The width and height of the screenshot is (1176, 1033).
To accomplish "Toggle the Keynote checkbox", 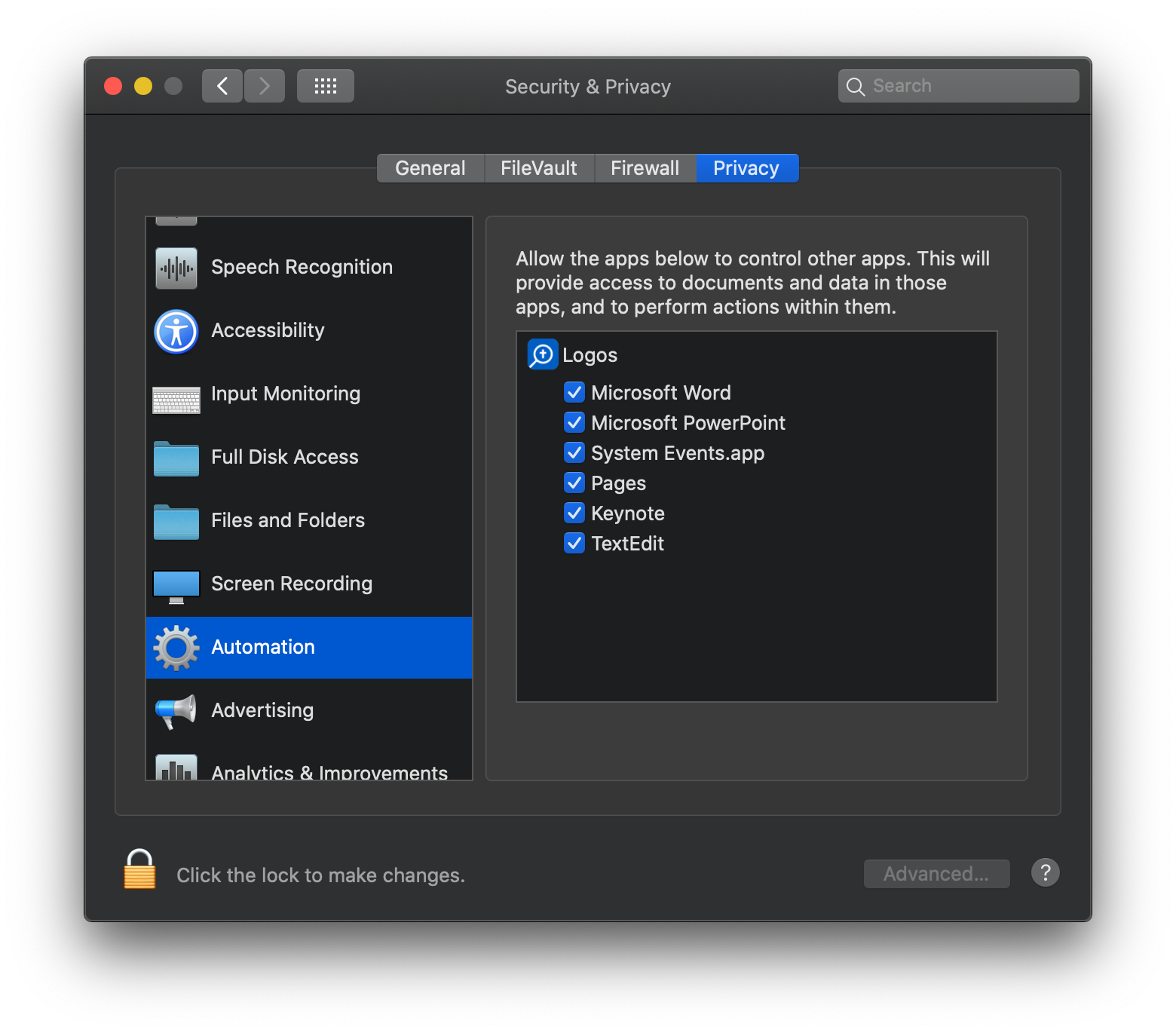I will [574, 513].
